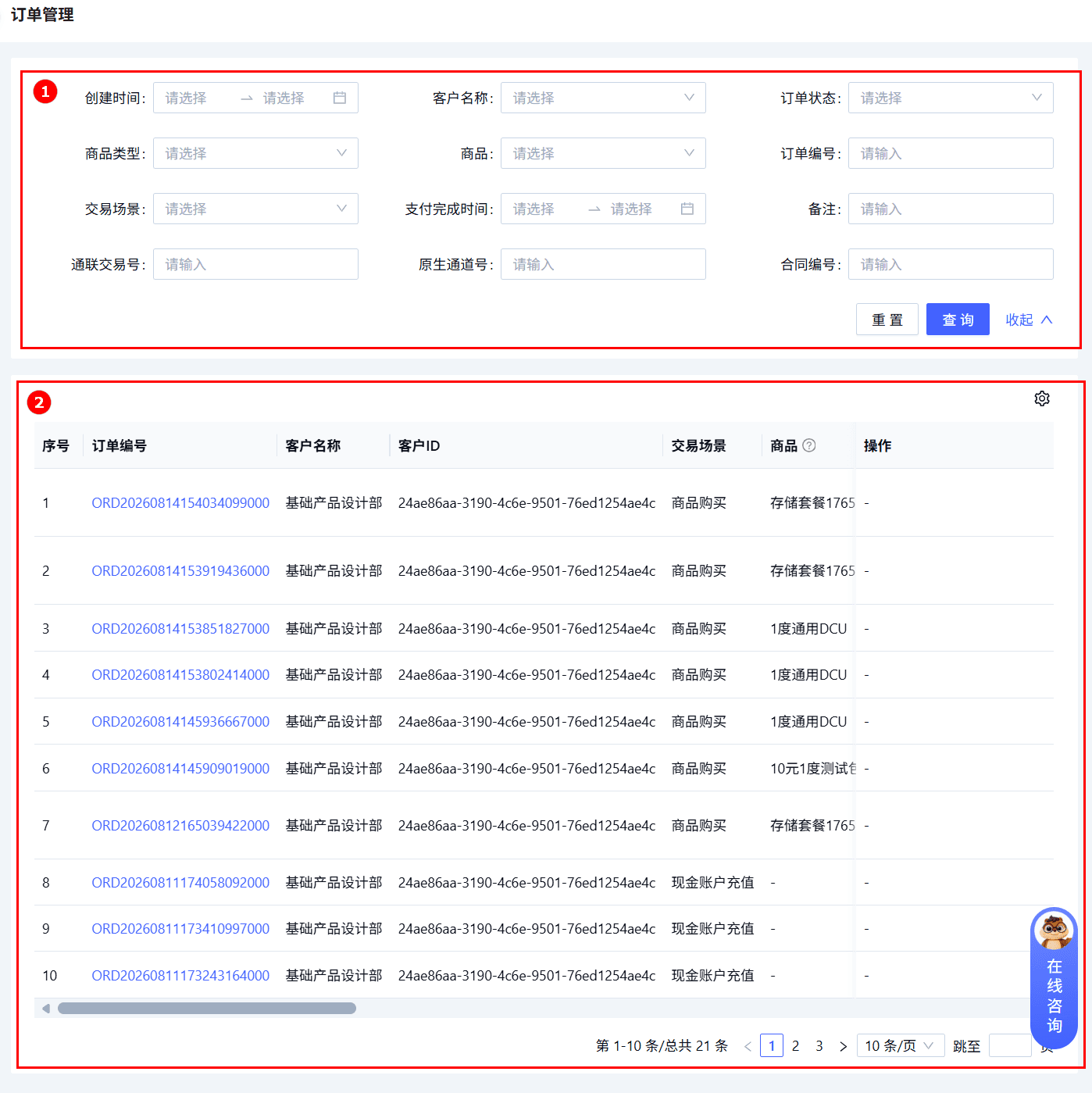Click the 跳至 page number input
Viewport: 1092px width, 1093px height.
1010,1045
